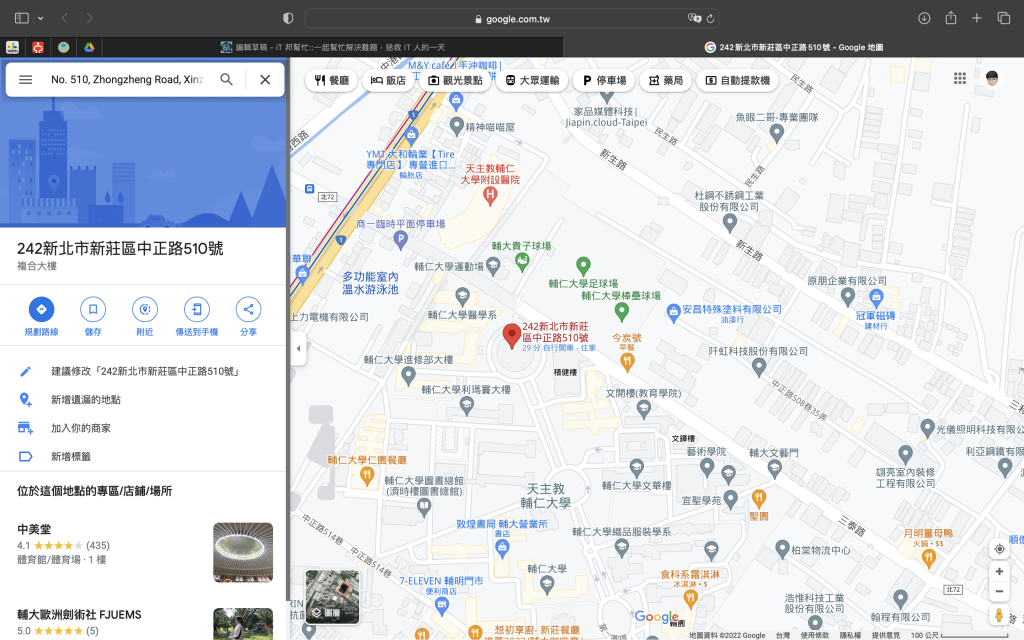Reload the page
Image resolution: width=1024 pixels, height=640 pixels.
711,19
